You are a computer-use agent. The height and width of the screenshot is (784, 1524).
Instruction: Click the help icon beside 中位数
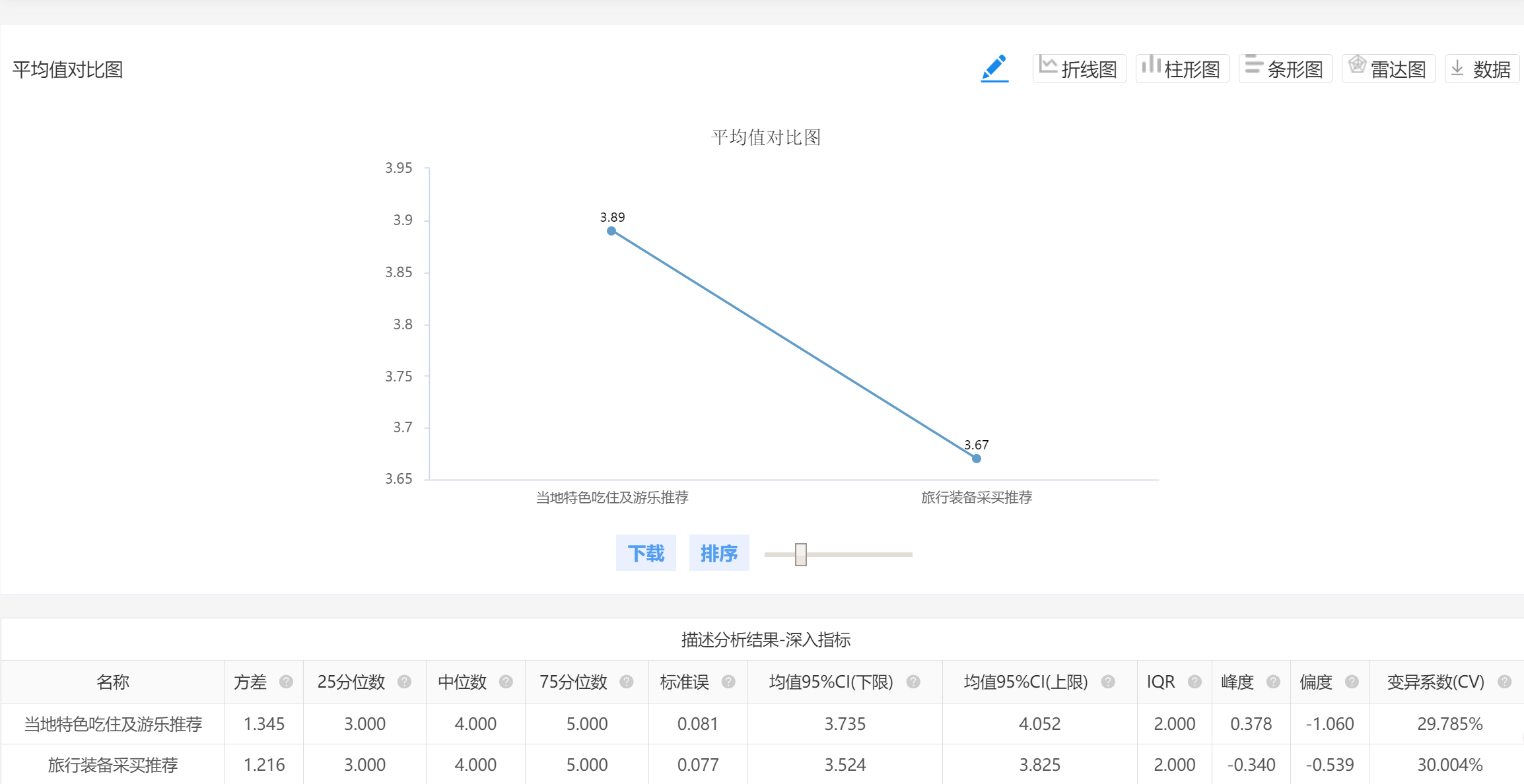506,682
